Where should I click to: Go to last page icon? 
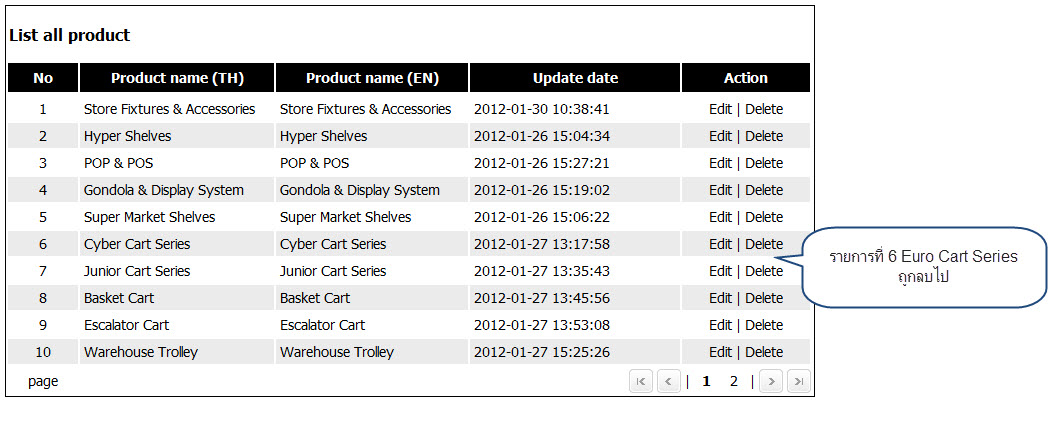pyautogui.click(x=798, y=381)
